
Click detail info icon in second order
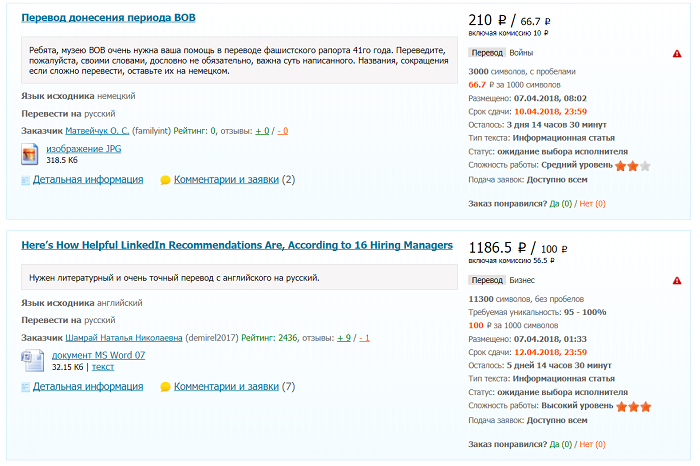coord(25,387)
